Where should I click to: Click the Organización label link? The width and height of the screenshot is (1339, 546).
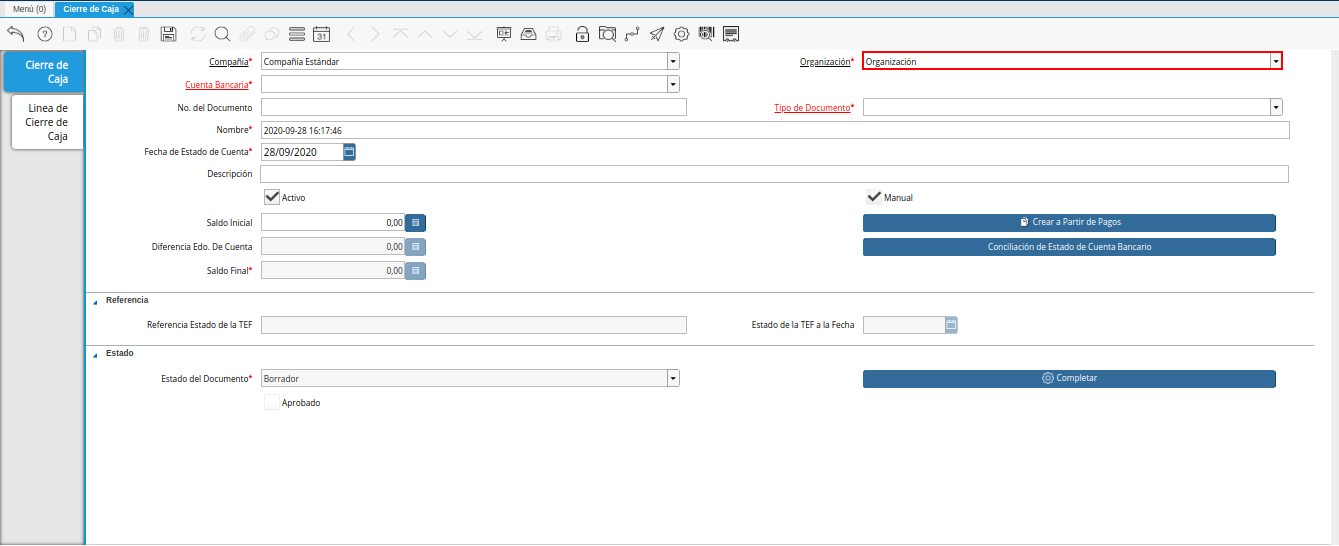coord(824,62)
